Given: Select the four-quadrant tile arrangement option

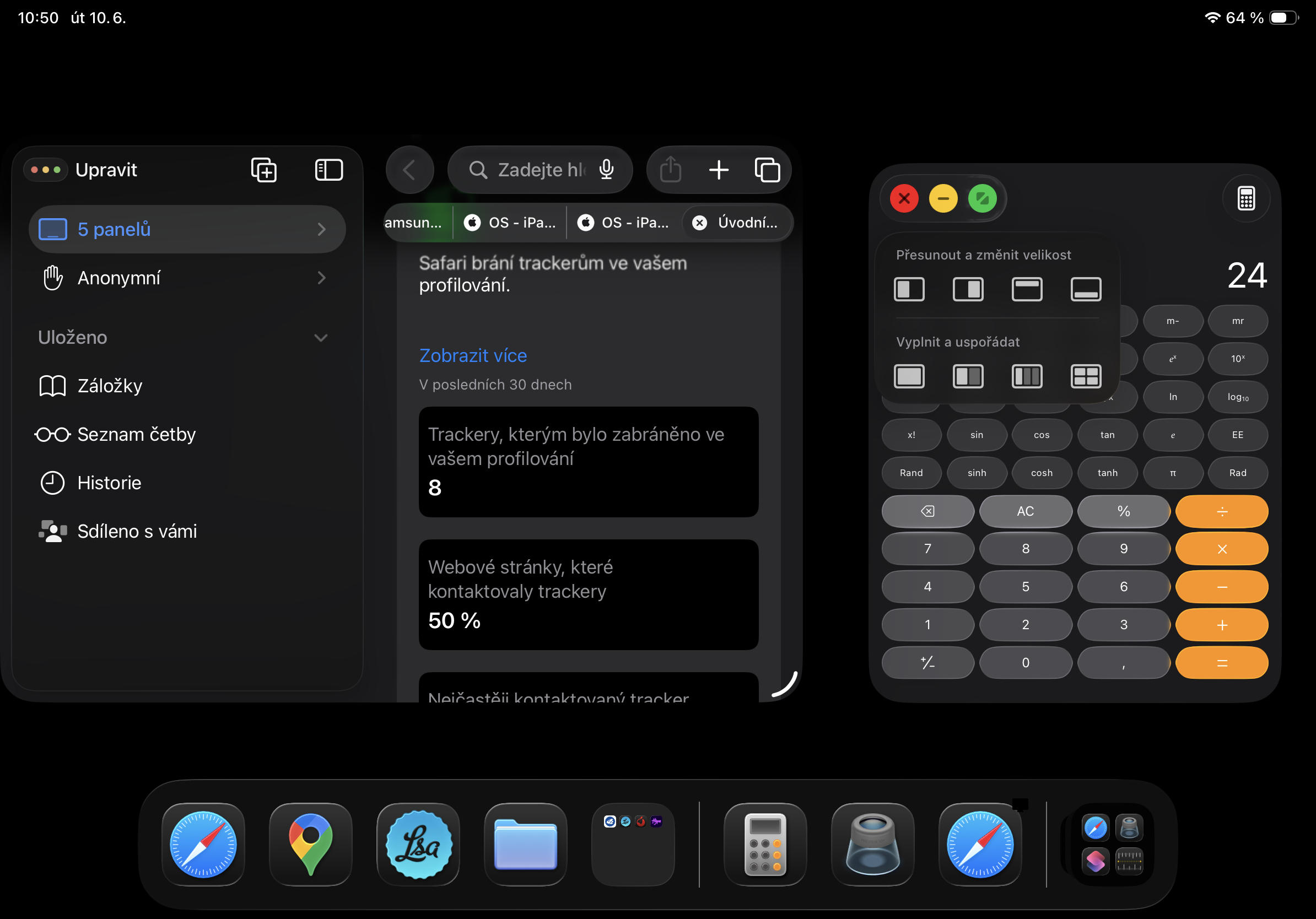Looking at the screenshot, I should point(1086,376).
